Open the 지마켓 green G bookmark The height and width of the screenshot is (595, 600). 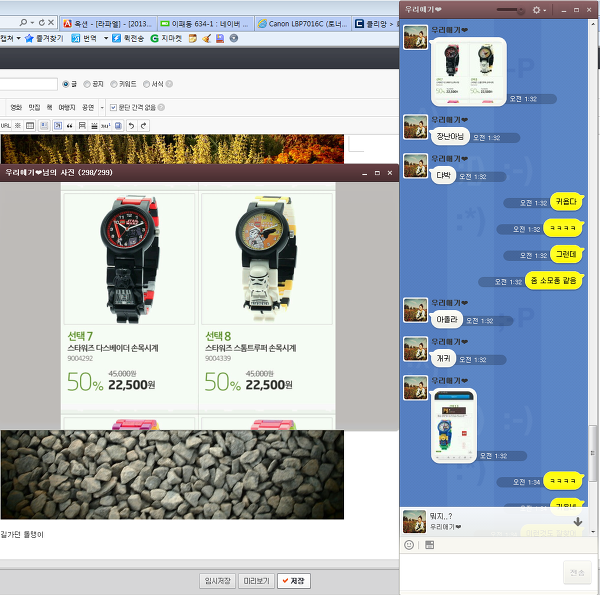point(166,38)
